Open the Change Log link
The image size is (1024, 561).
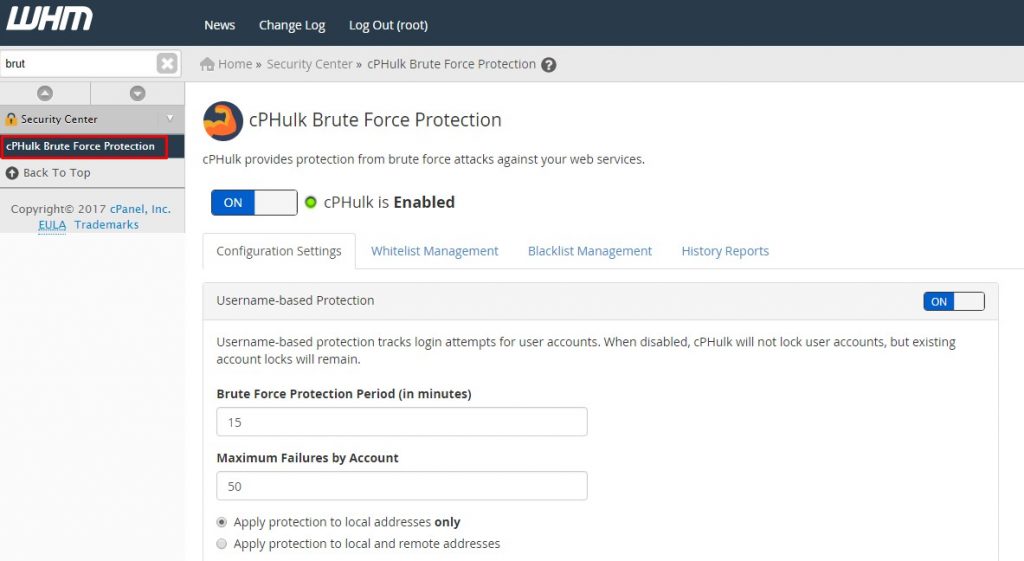[x=292, y=25]
